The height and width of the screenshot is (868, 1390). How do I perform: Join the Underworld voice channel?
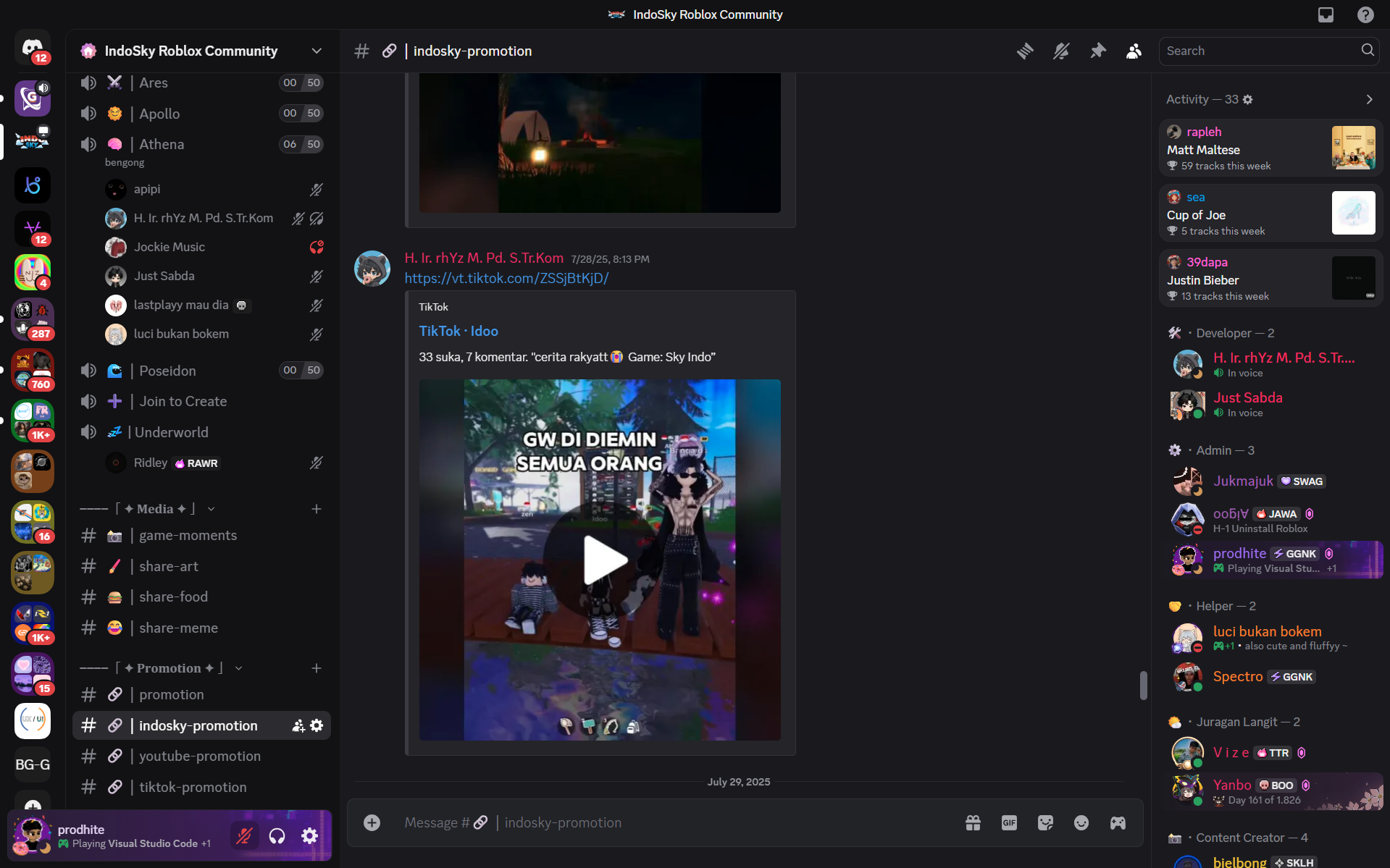(201, 432)
